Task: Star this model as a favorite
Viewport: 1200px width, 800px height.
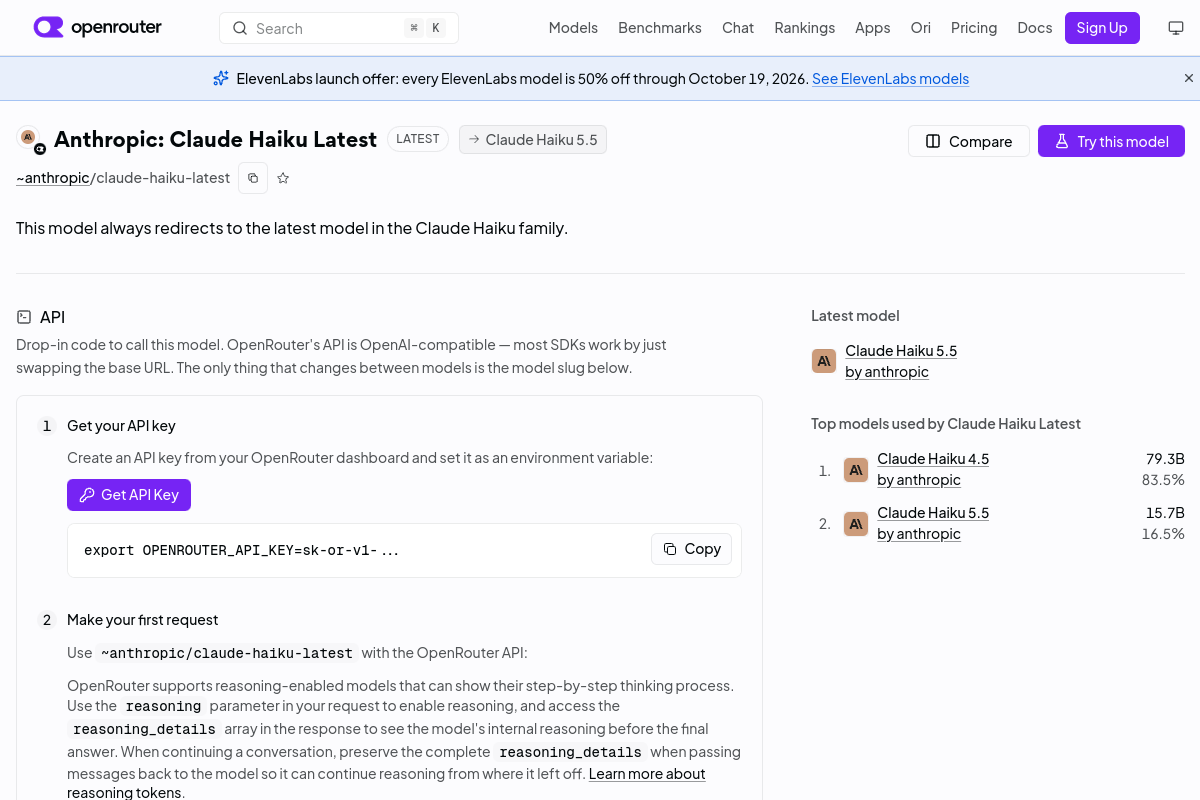Action: point(283,178)
